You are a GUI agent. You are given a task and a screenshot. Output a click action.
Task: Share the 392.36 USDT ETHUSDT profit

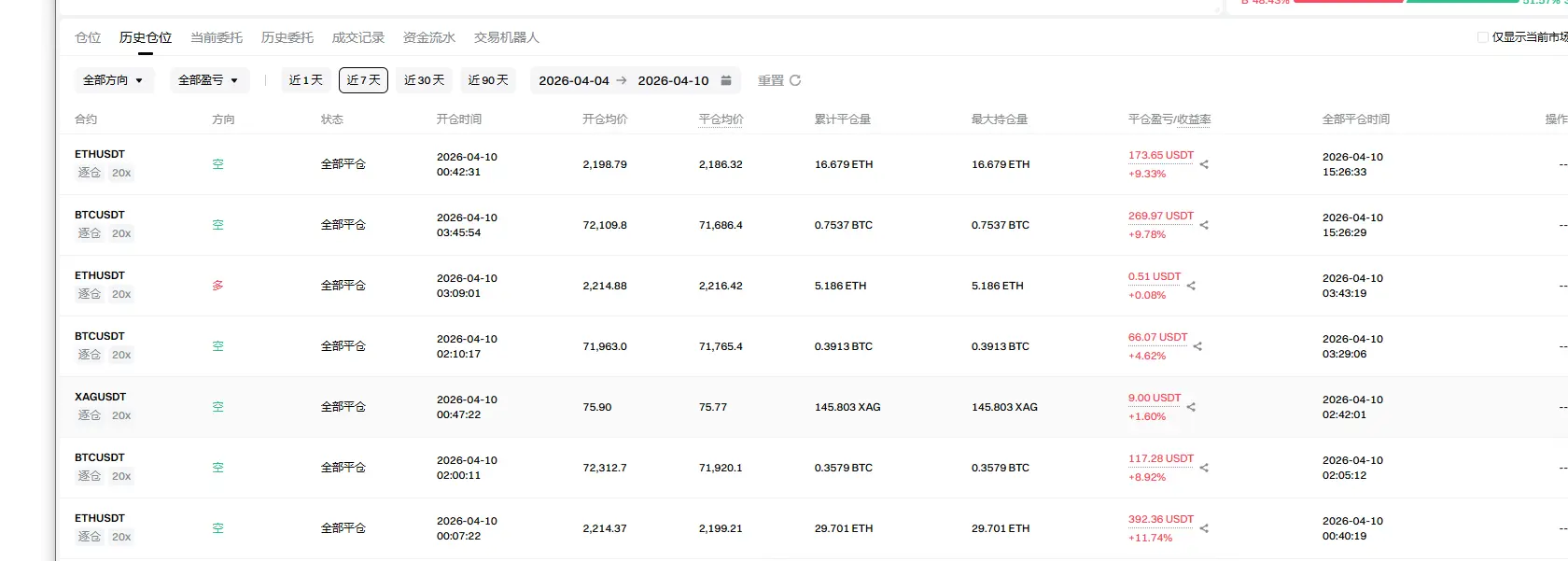point(1204,528)
